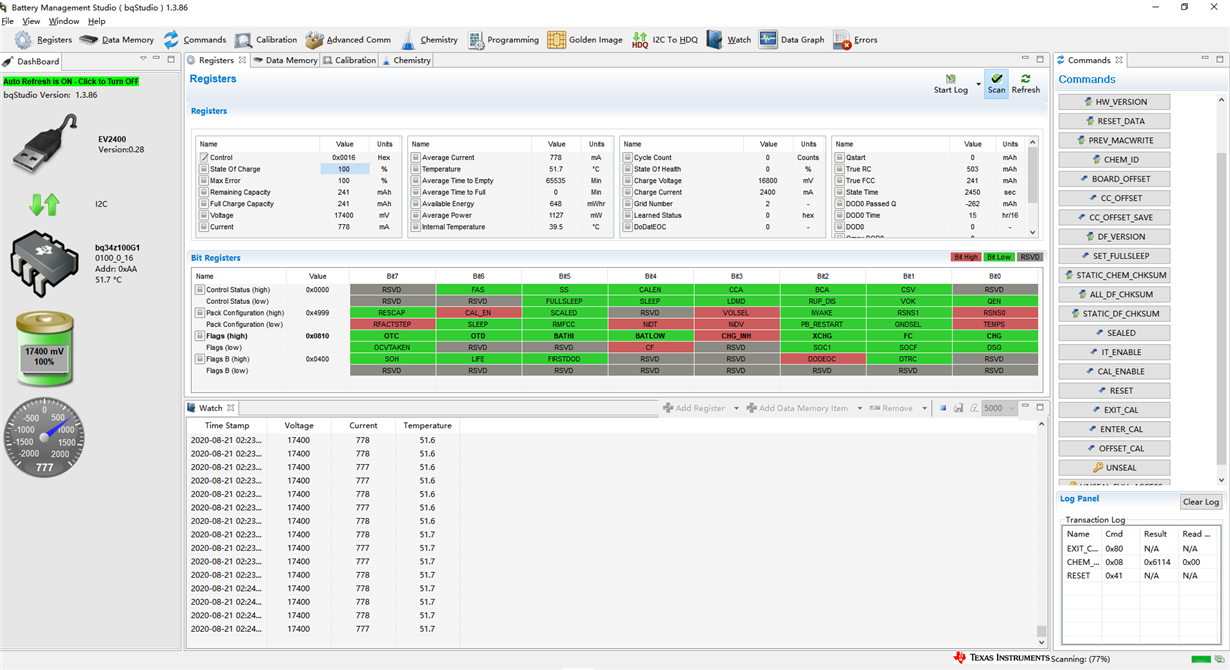Open Data Memory from the toolbar
The image size is (1230, 670).
pos(117,40)
